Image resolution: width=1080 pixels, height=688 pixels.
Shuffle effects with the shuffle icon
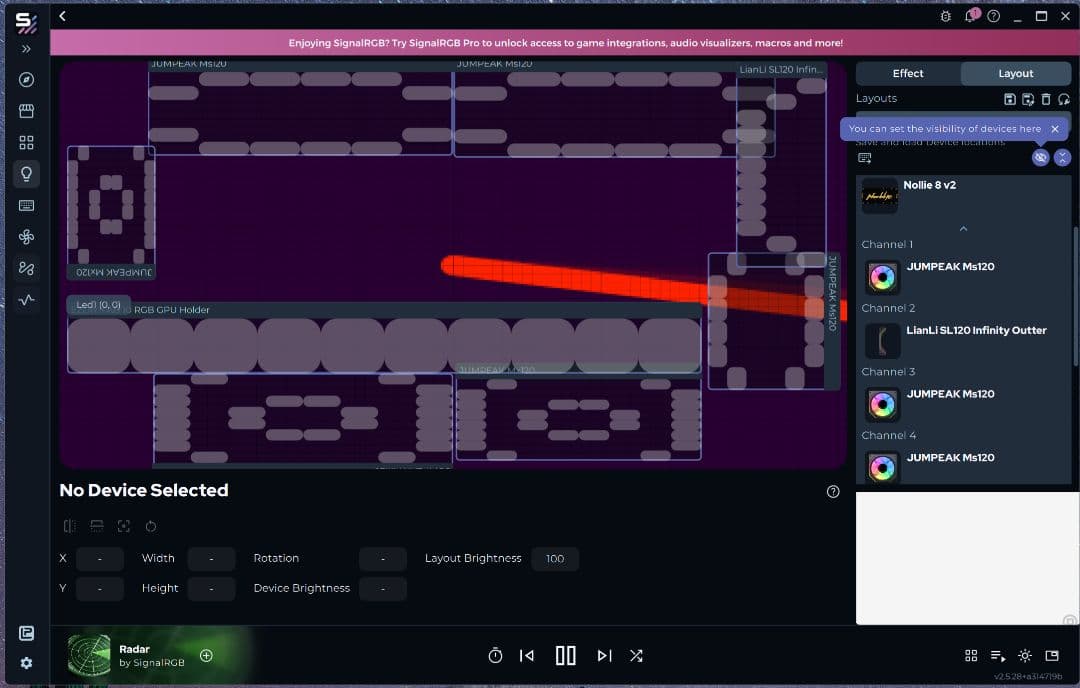(636, 656)
